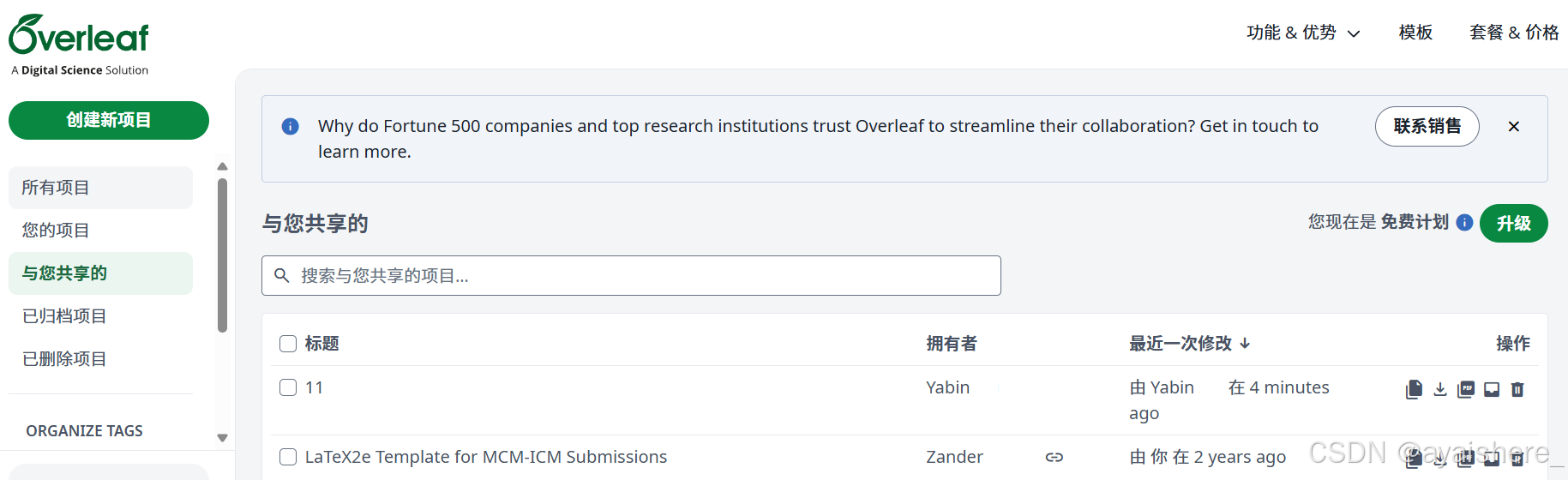Viewport: 1568px width, 480px height.
Task: Trash project 11
Action: pos(1517,389)
